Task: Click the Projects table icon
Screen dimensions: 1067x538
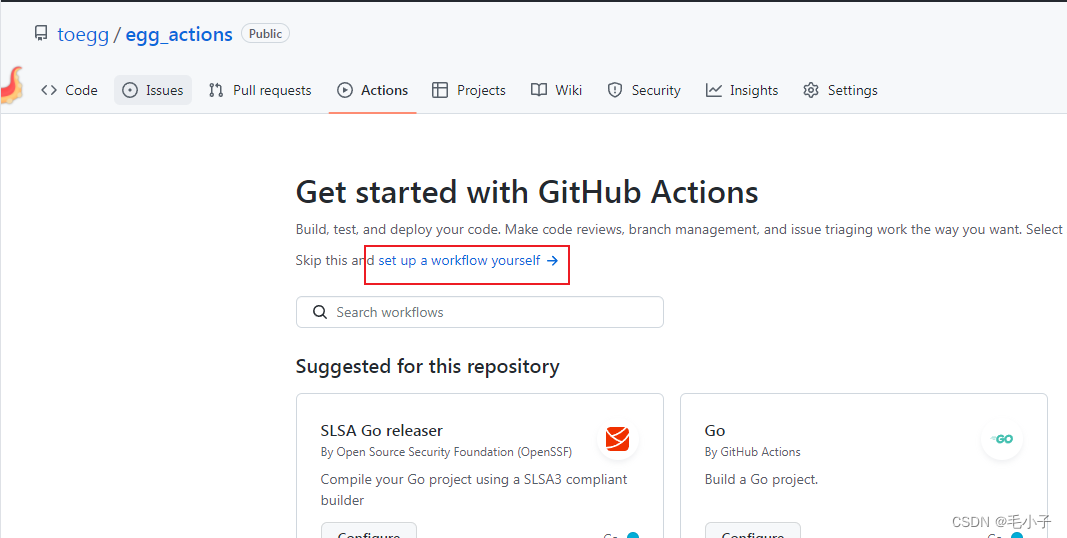Action: coord(440,90)
